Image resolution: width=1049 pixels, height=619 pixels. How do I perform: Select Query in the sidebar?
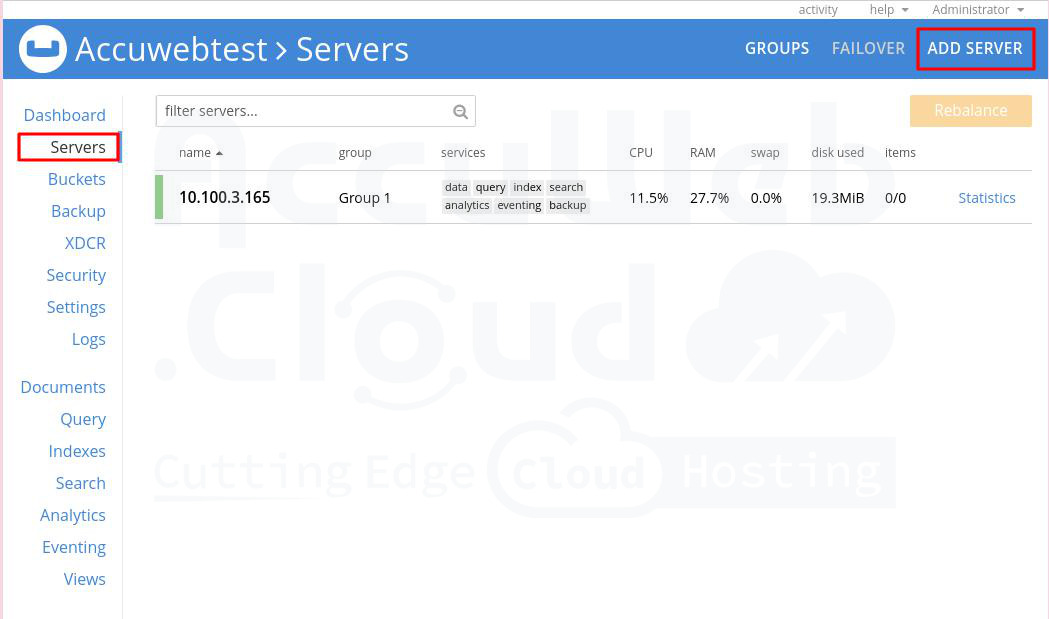coord(82,419)
